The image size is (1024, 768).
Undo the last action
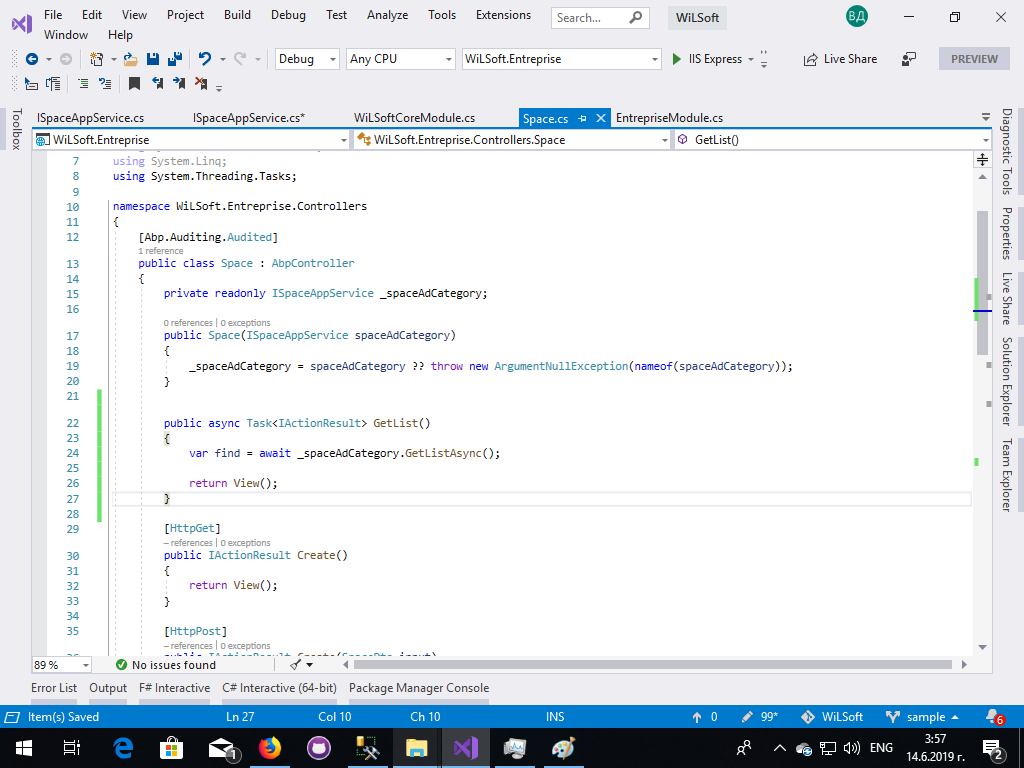205,59
